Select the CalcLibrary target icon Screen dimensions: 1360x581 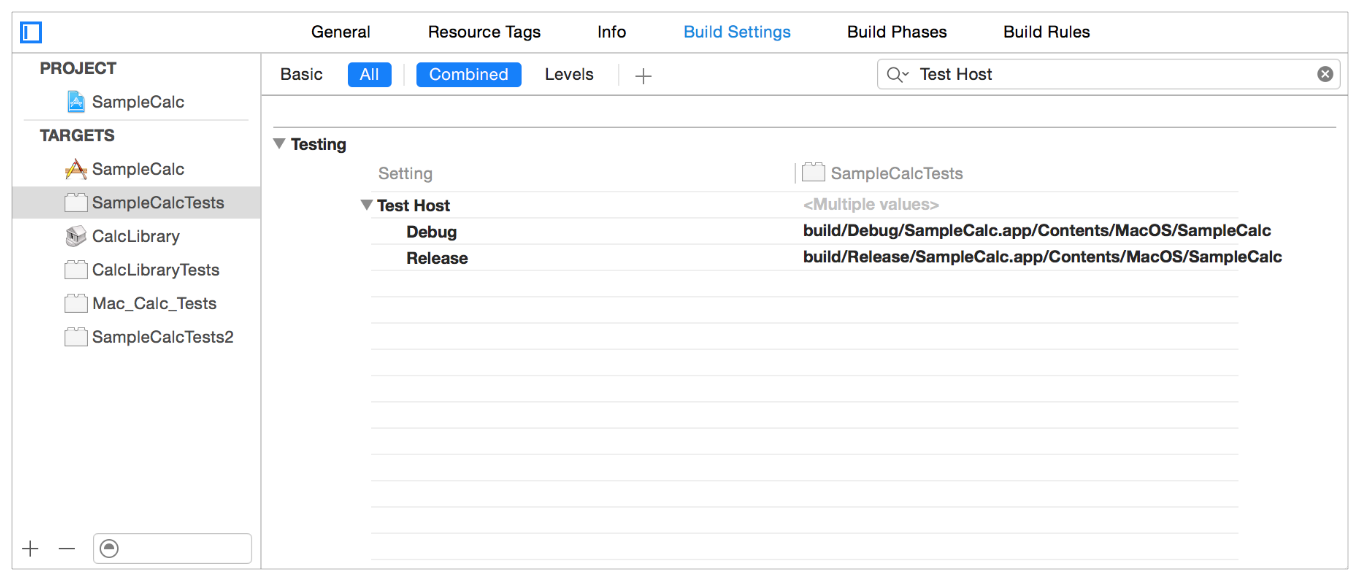pos(76,237)
